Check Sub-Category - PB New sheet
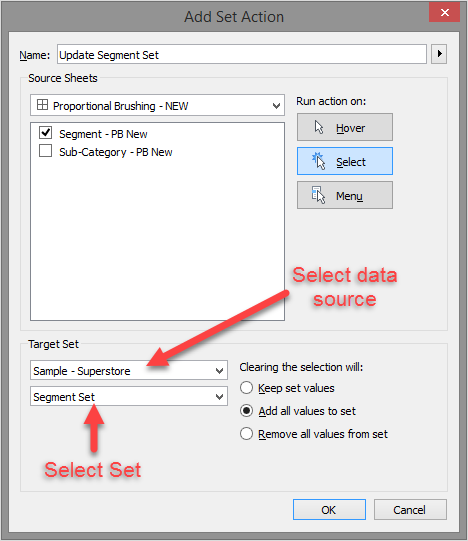Image resolution: width=468 pixels, height=541 pixels. [46, 151]
